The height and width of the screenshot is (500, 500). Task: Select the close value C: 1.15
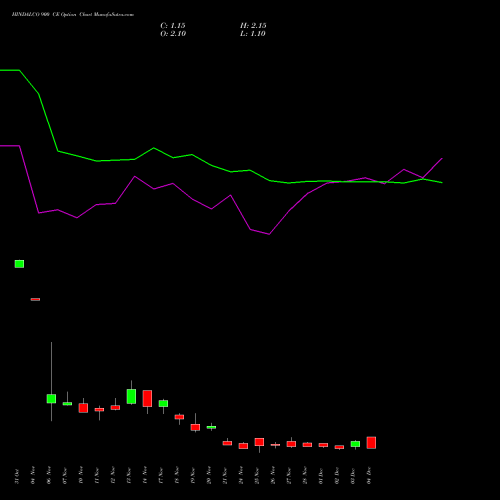(173, 26)
